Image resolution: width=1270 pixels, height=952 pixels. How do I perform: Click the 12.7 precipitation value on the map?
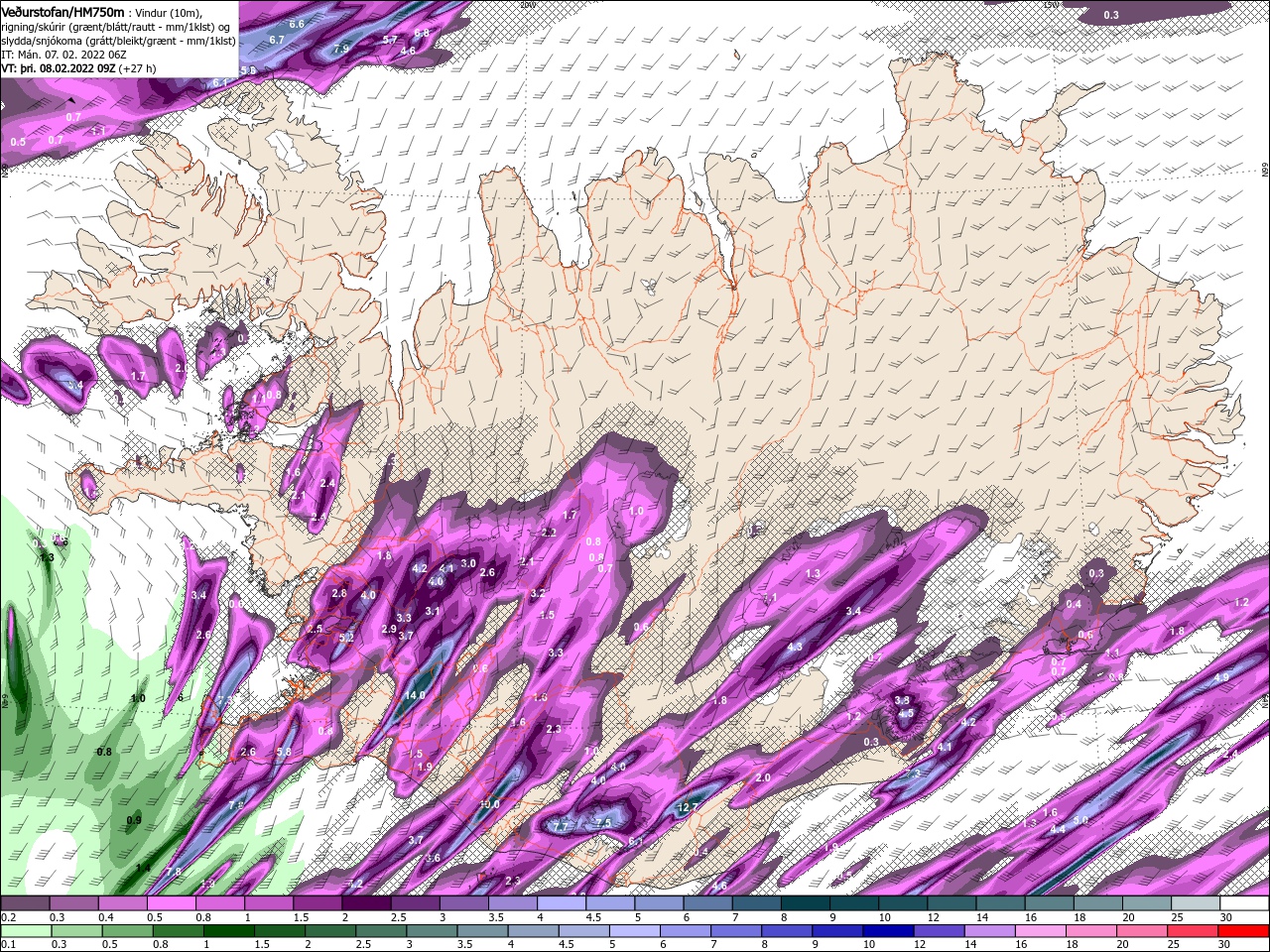coord(689,808)
